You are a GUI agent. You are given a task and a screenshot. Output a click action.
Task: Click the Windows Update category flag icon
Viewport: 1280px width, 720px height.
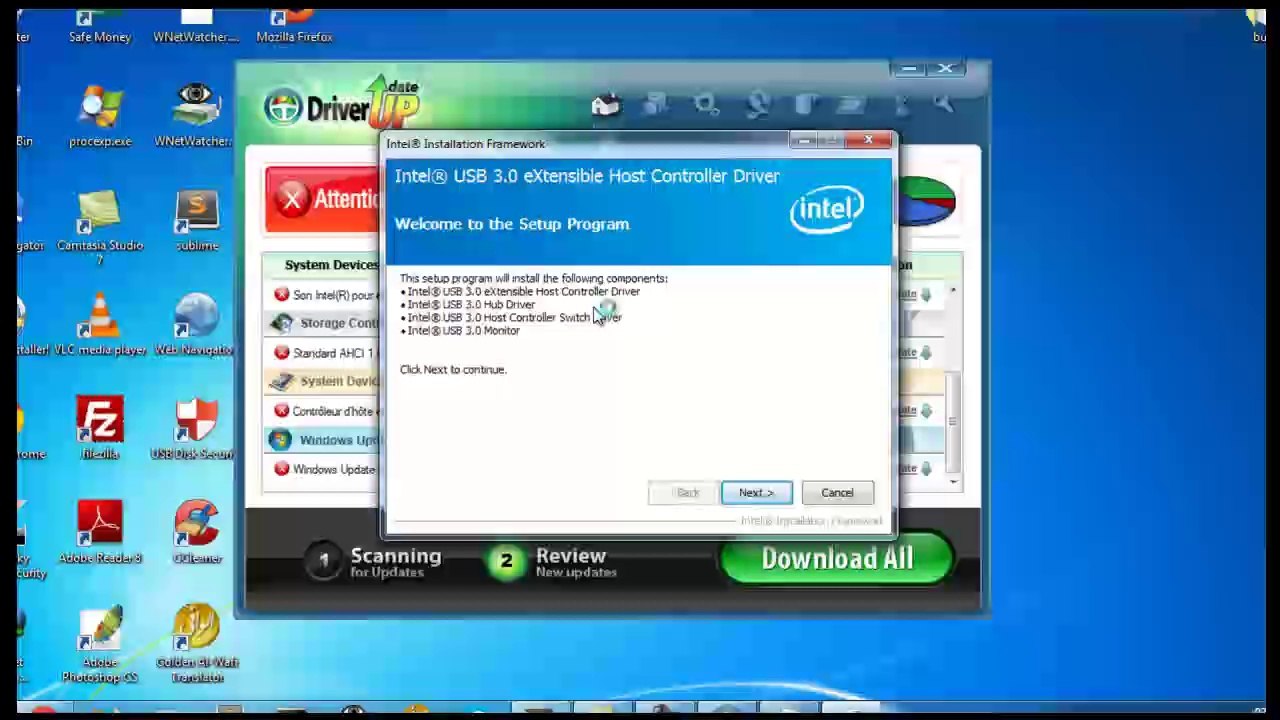(280, 440)
